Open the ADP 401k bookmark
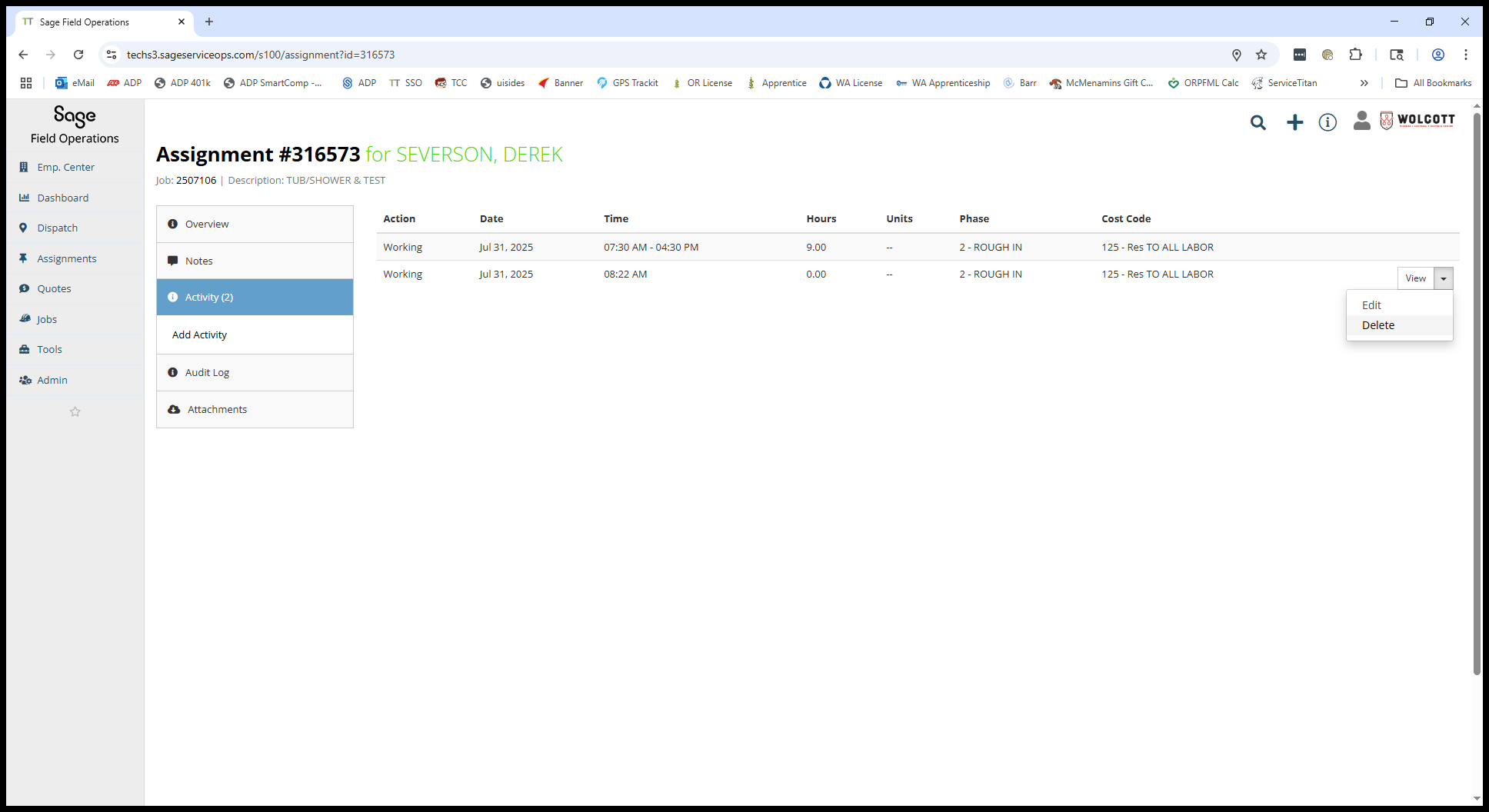Image resolution: width=1489 pixels, height=812 pixels. click(x=182, y=83)
